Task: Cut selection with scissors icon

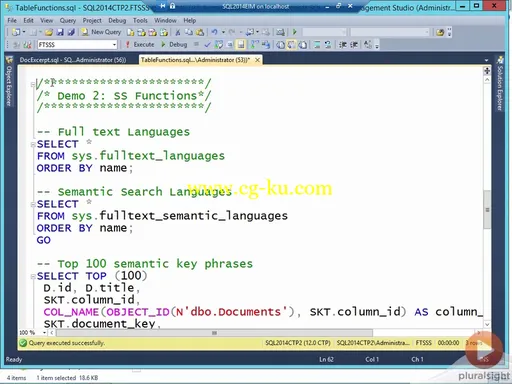Action: click(178, 32)
